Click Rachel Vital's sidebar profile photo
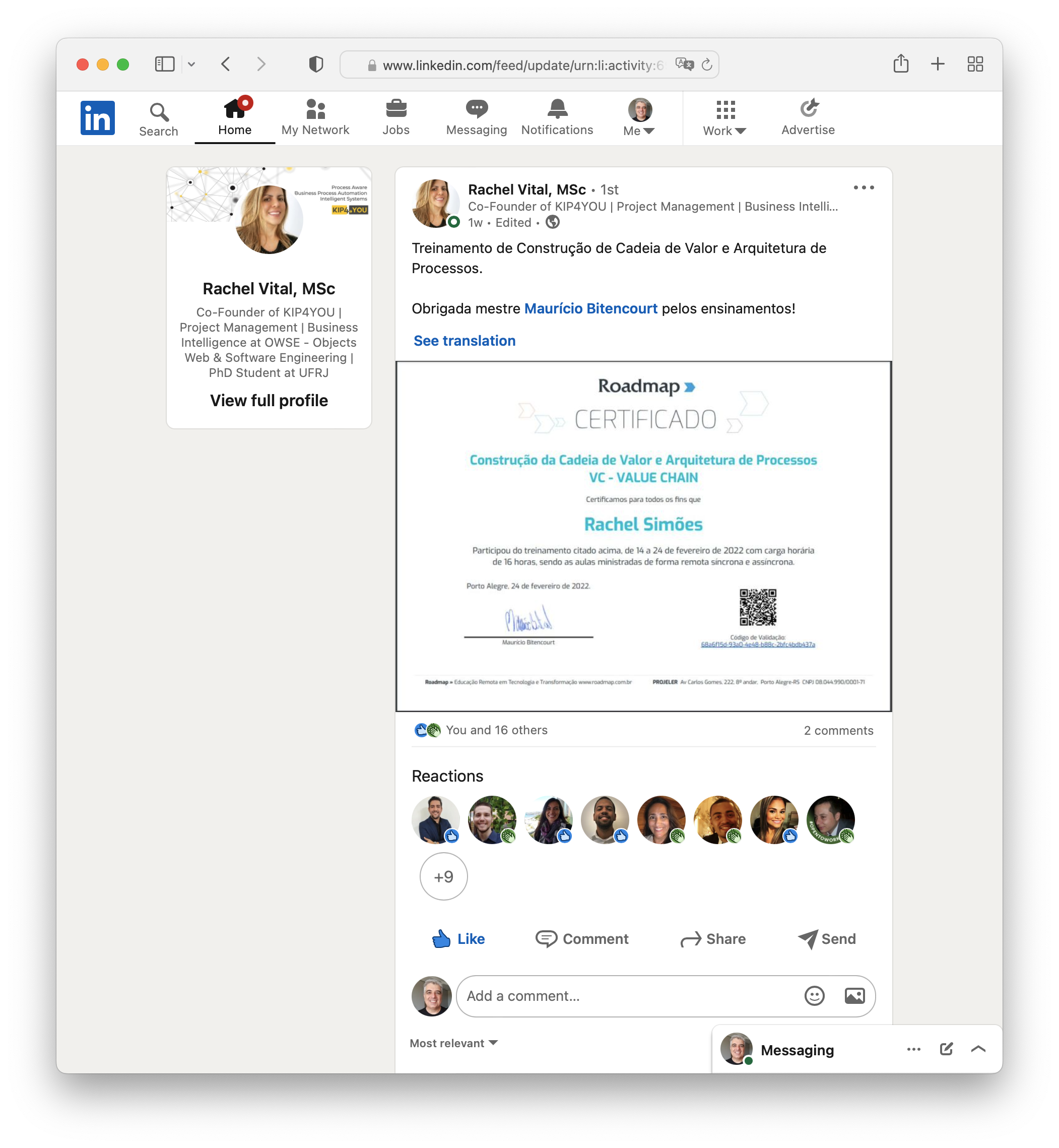Viewport: 1059px width, 1148px height. [269, 220]
